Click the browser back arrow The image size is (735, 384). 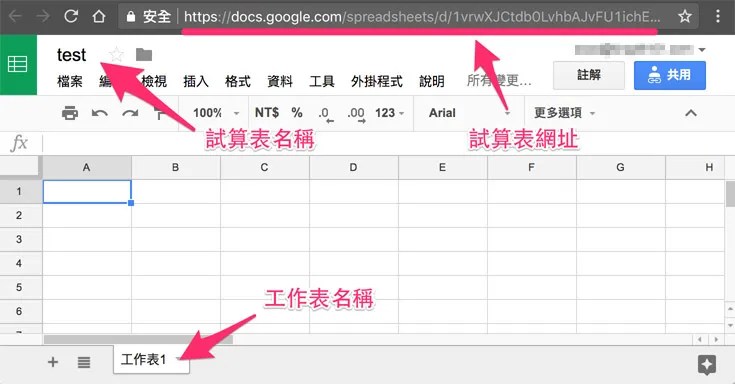click(x=15, y=16)
